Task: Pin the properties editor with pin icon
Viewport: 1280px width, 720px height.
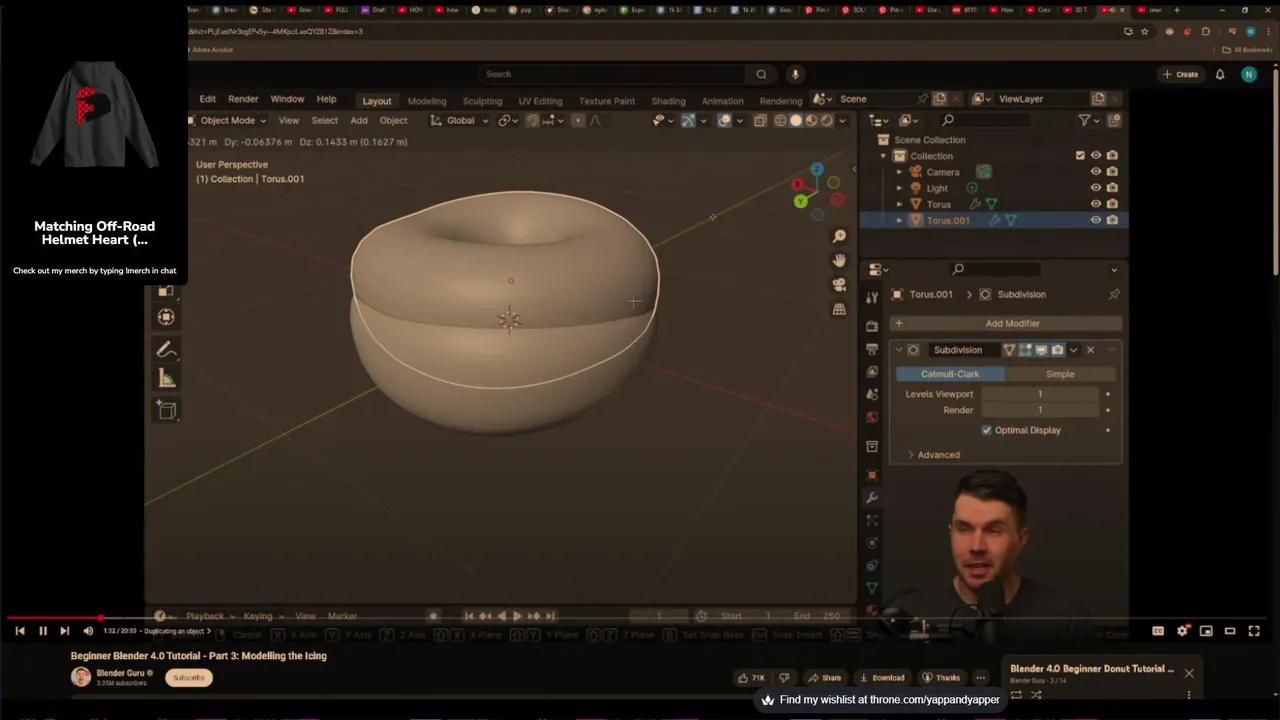Action: (x=1114, y=294)
